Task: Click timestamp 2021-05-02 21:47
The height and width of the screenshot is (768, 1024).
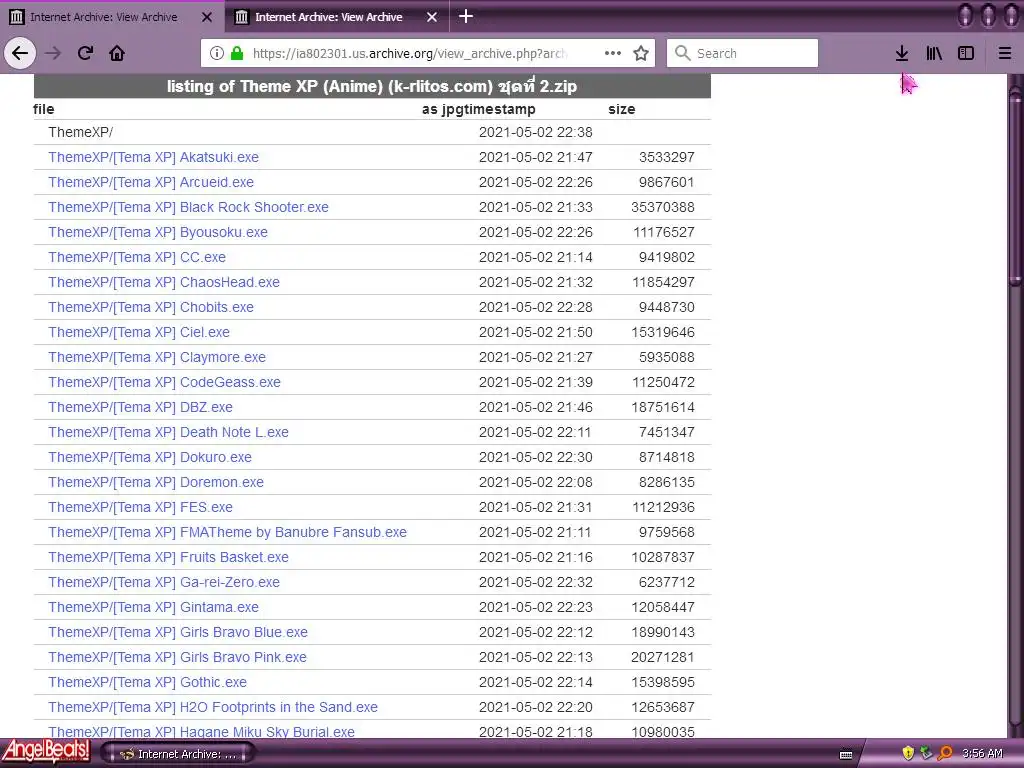Action: [536, 157]
